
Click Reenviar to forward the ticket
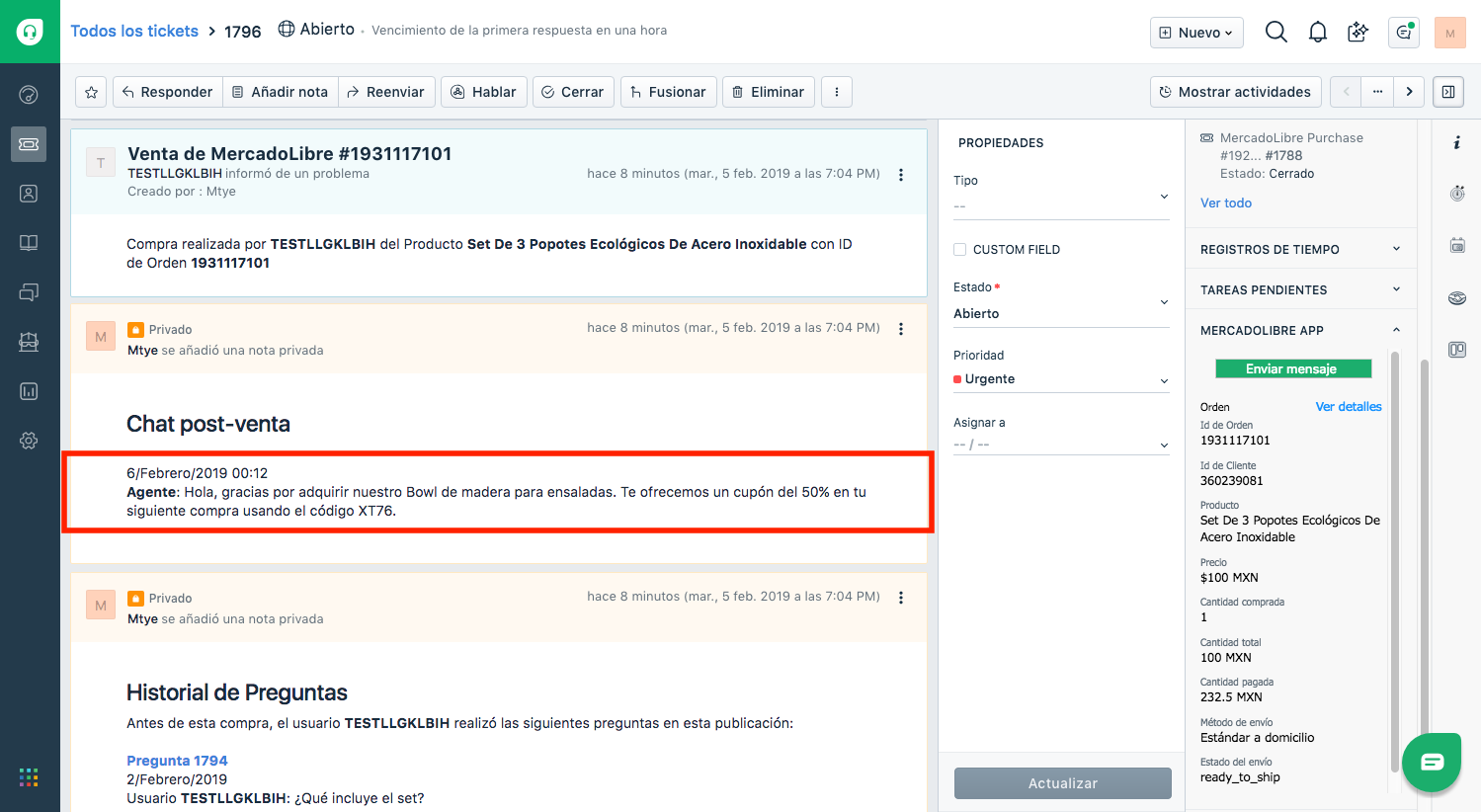coord(386,92)
